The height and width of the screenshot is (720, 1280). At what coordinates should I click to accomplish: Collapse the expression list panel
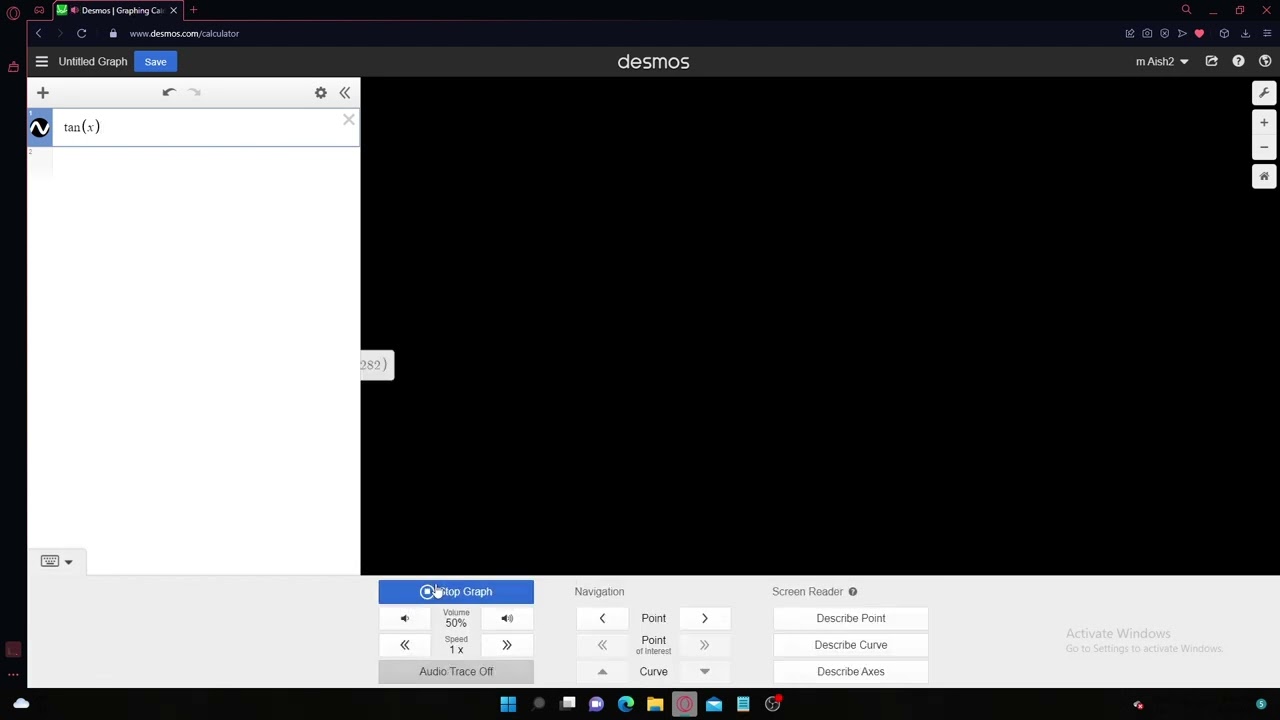345,93
